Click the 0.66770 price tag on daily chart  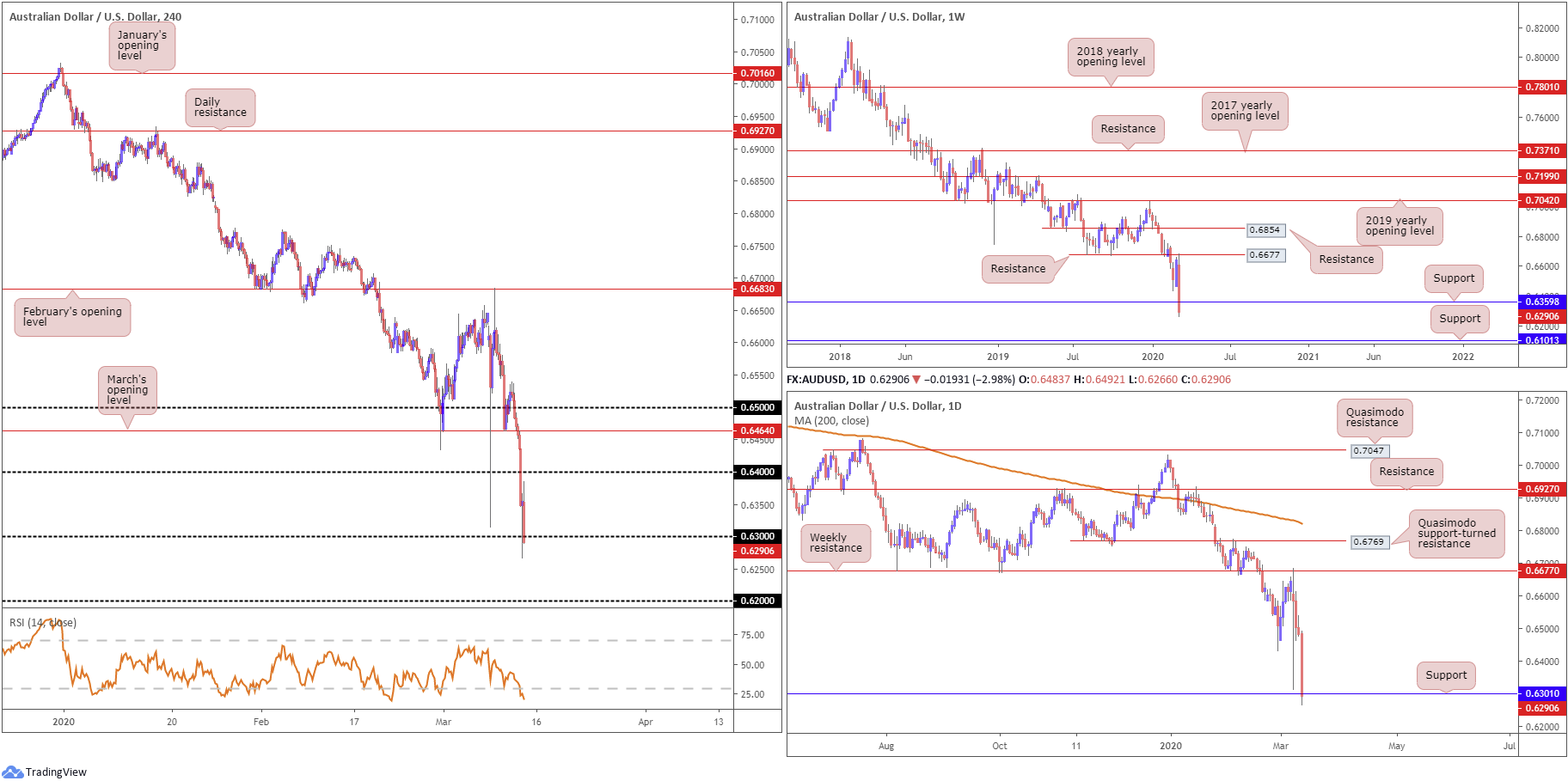pyautogui.click(x=1542, y=570)
